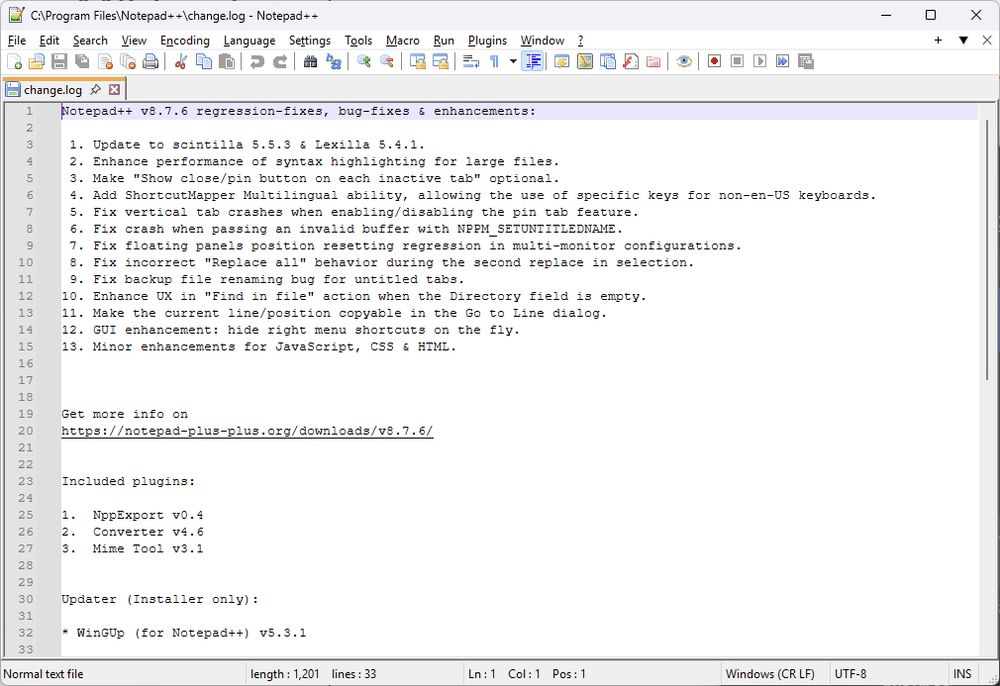
Task: Toggle word wrap in the toolbar
Action: (x=471, y=61)
